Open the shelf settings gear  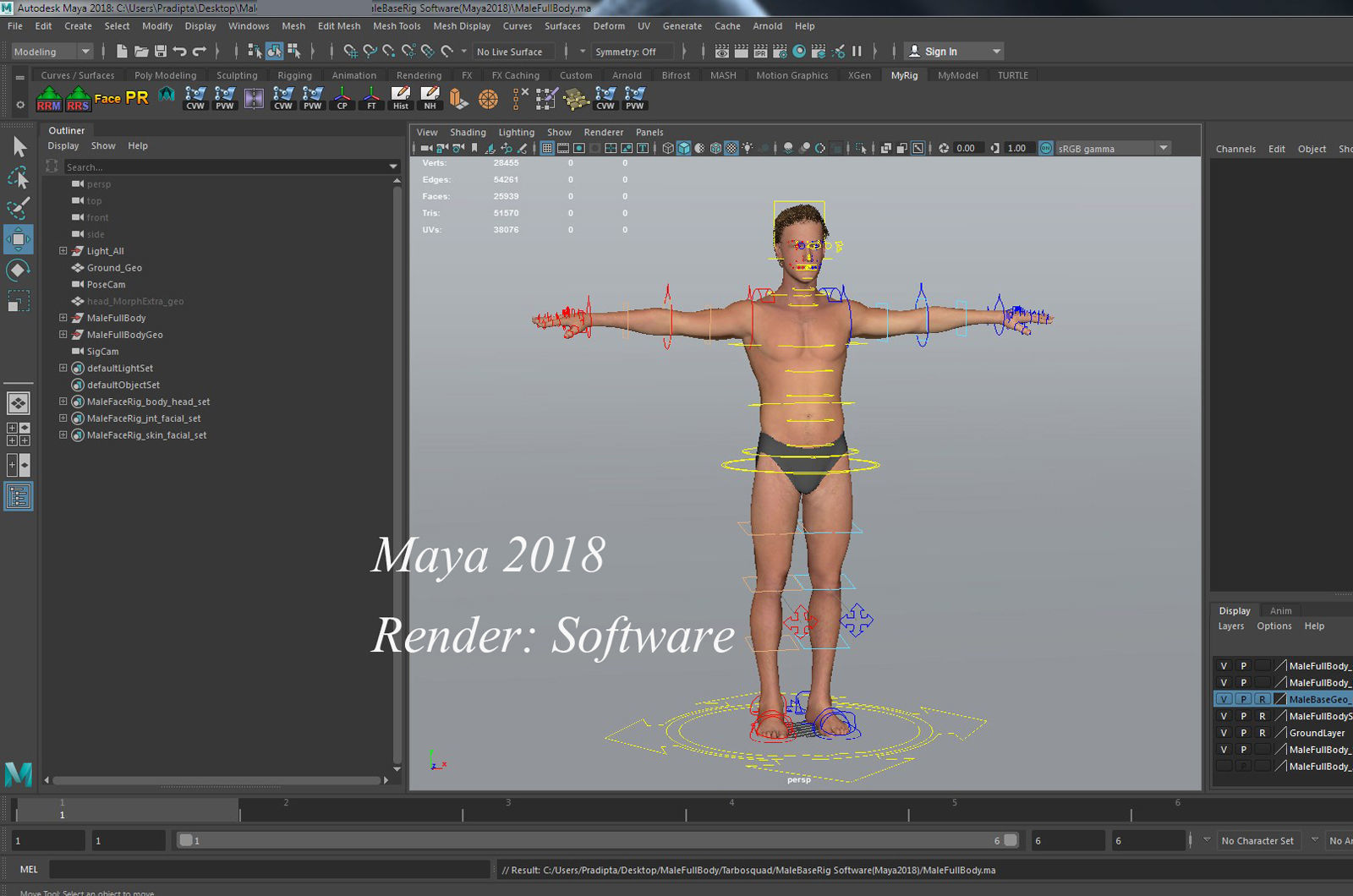20,105
